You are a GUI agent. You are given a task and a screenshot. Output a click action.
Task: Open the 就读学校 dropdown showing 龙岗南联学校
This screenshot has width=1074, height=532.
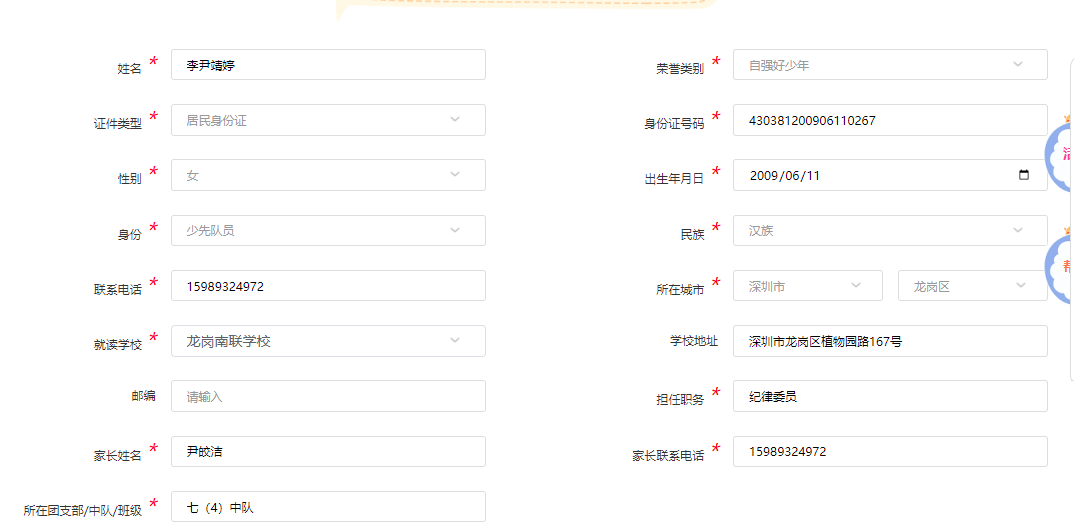[328, 341]
